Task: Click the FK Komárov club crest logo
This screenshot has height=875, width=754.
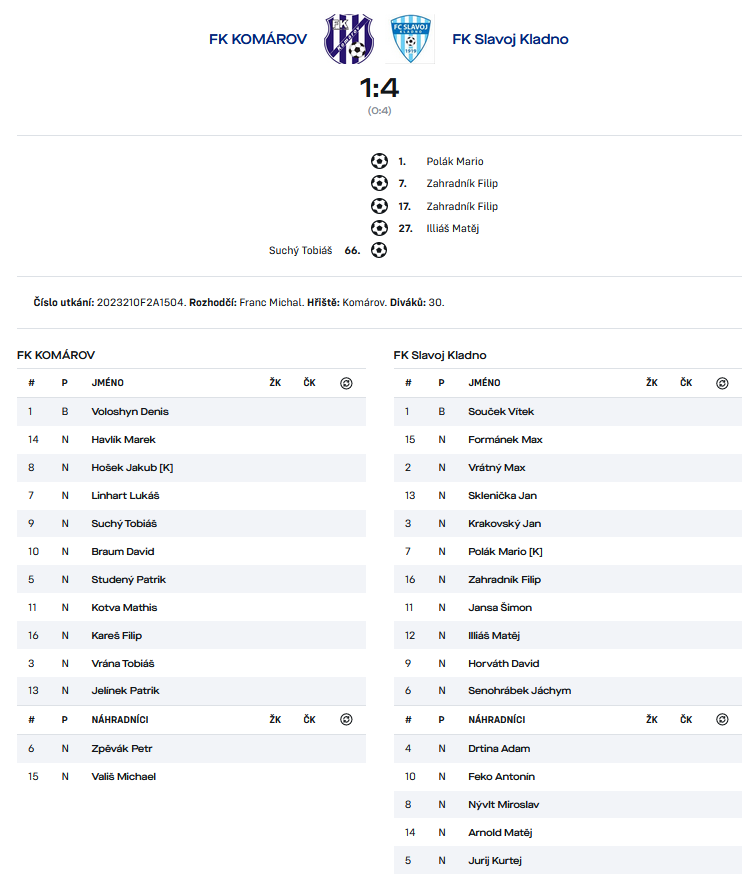Action: (x=349, y=39)
